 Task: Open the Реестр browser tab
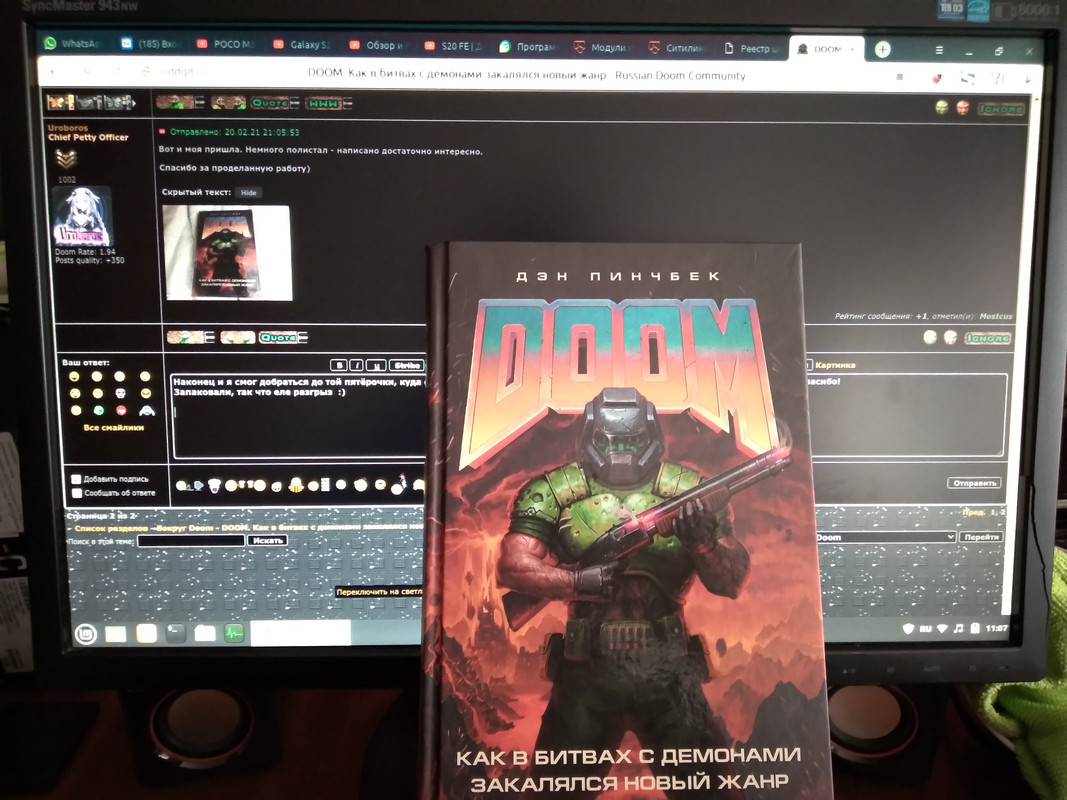tap(753, 48)
